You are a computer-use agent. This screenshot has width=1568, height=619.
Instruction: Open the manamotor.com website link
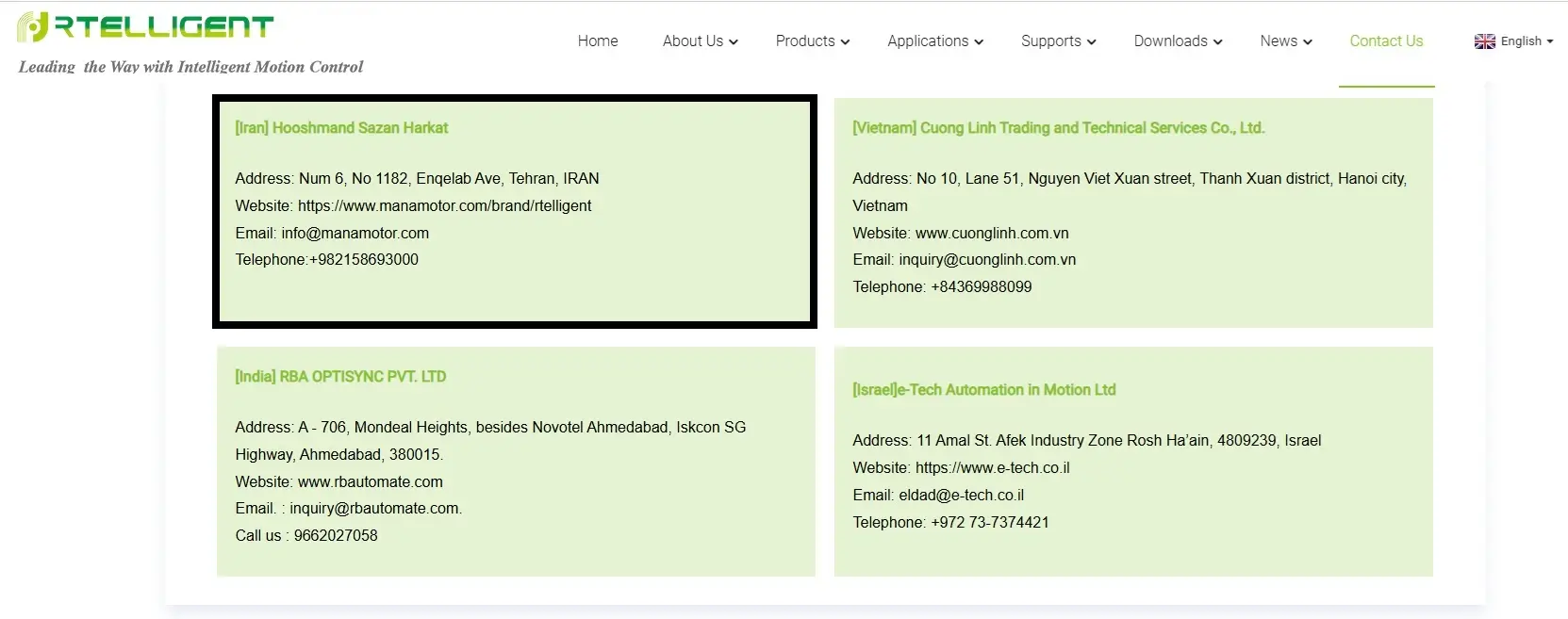pos(445,206)
